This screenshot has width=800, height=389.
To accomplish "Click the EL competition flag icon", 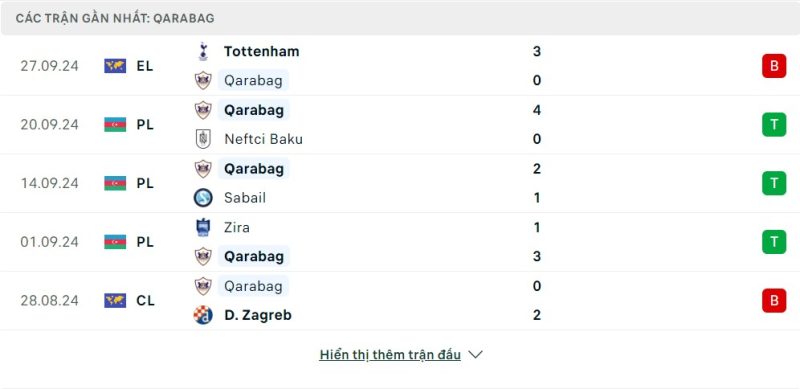I will (x=115, y=66).
